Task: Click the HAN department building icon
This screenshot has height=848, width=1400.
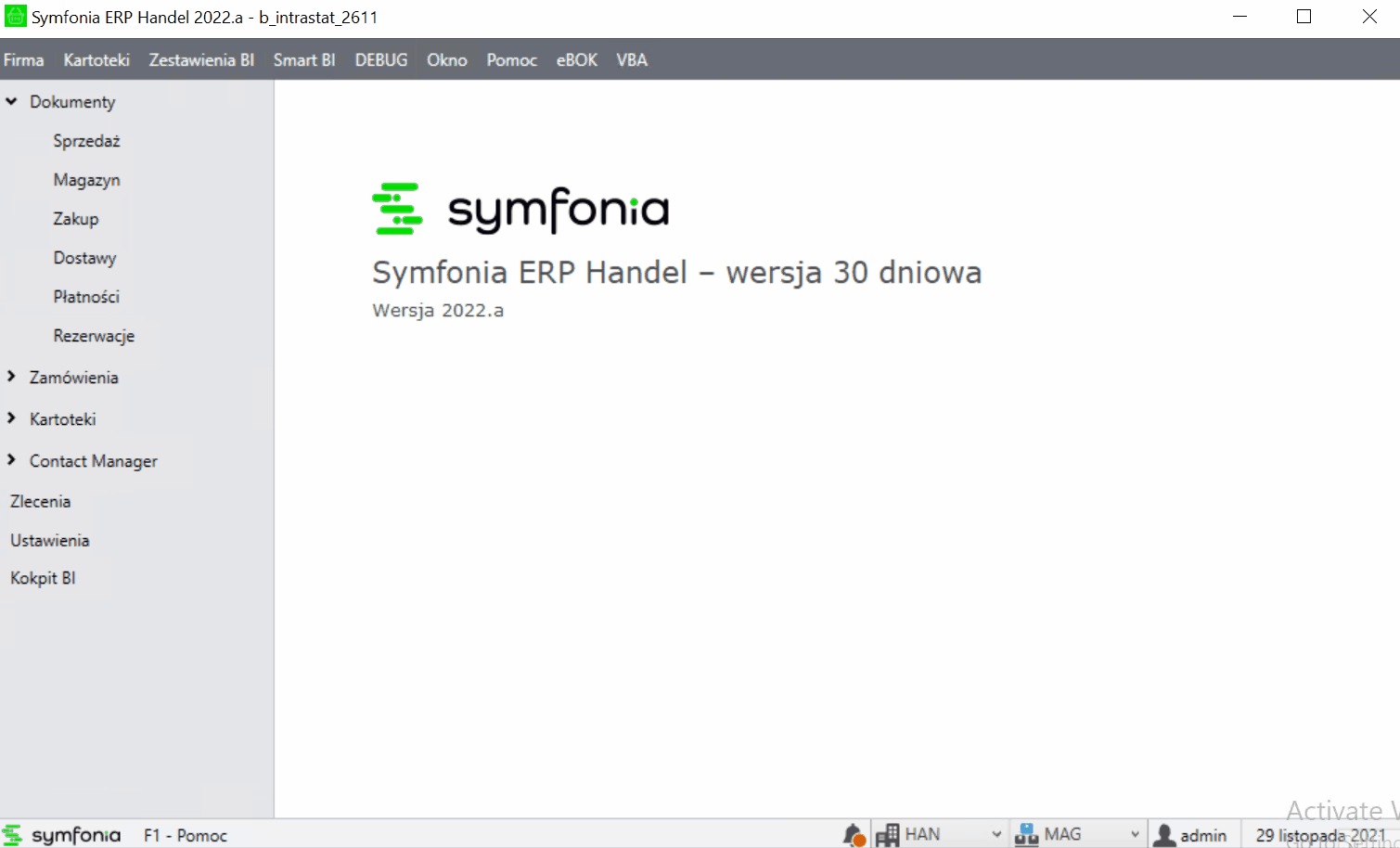Action: pos(888,835)
